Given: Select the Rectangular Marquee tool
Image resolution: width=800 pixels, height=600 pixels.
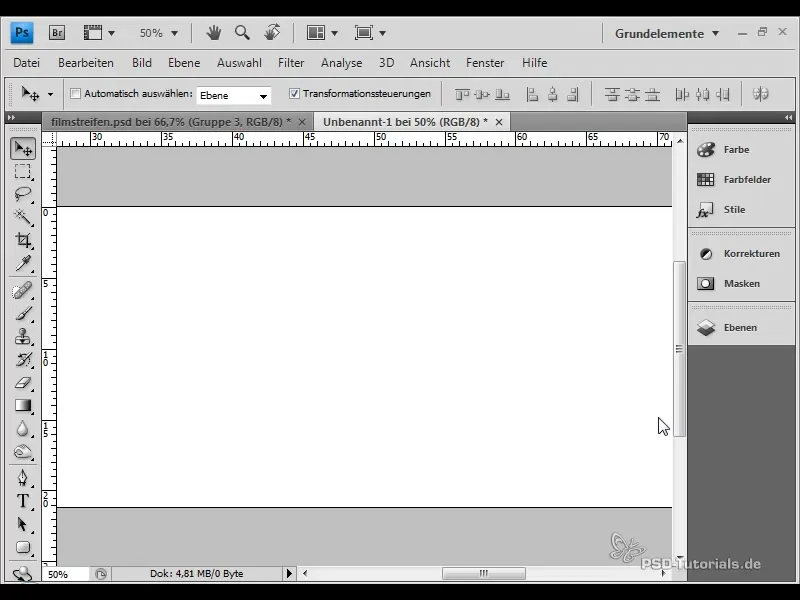Looking at the screenshot, I should click(x=22, y=171).
